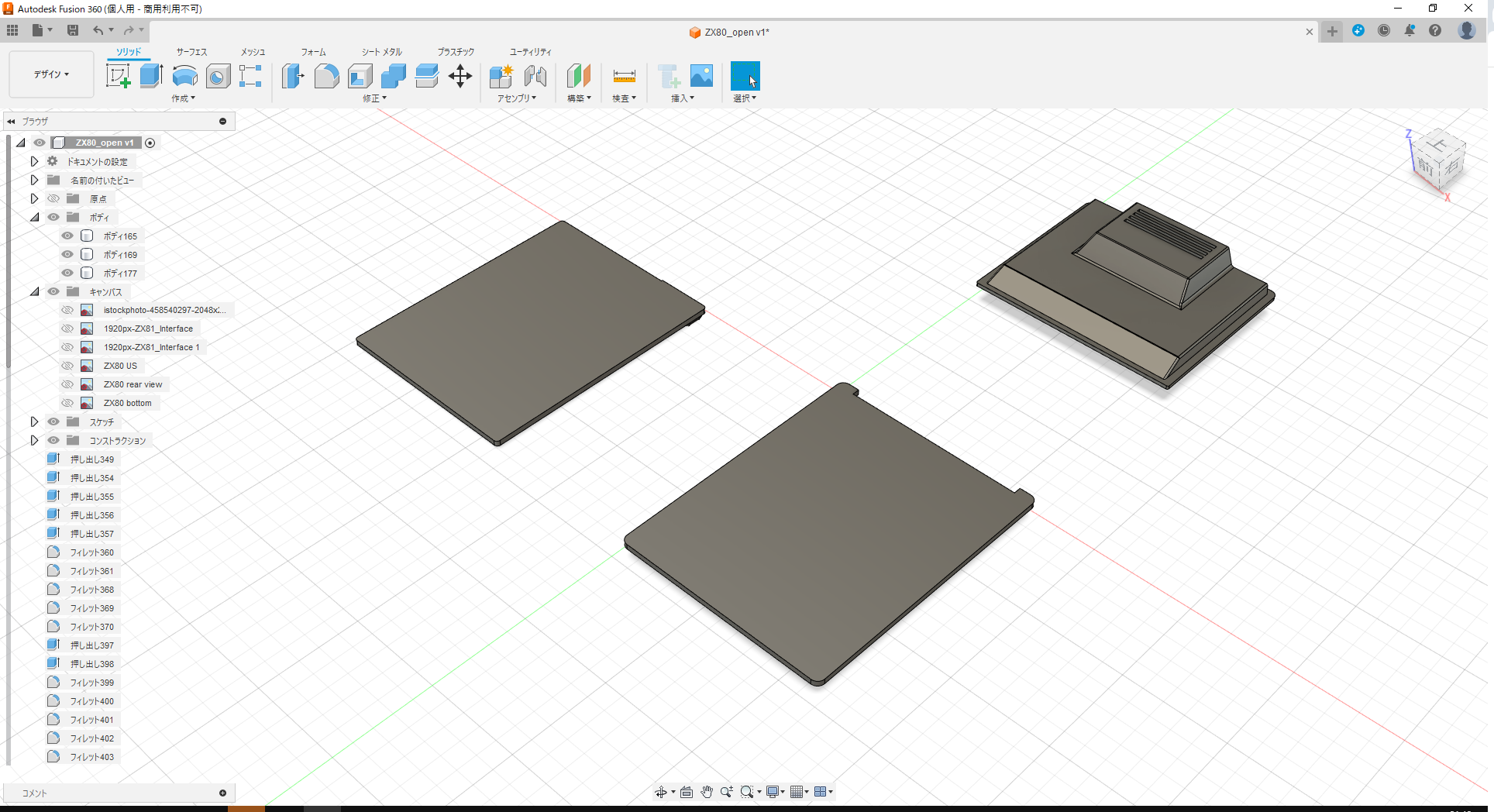Expand the スケッチ folder in browser

[x=34, y=421]
